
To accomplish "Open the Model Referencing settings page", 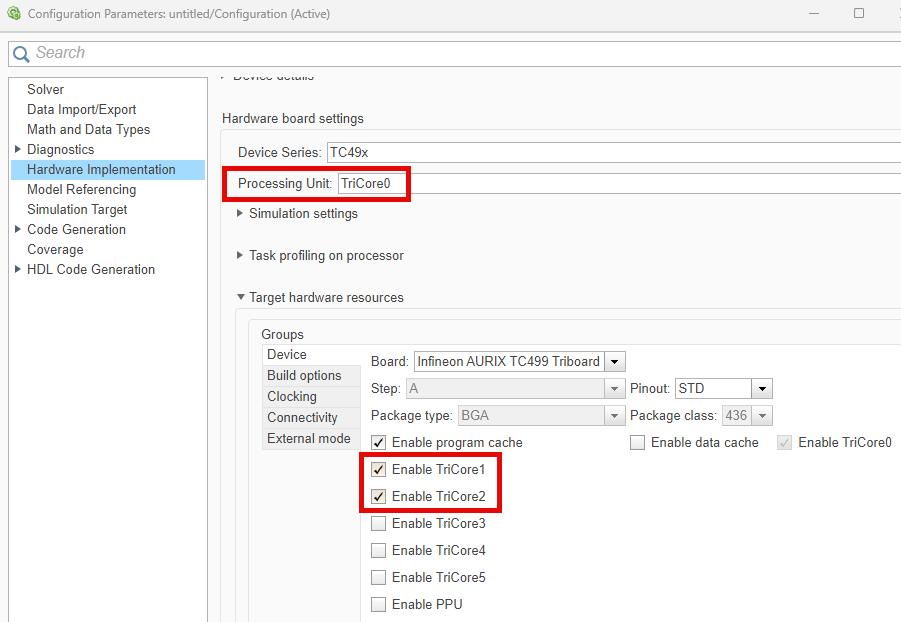I will coord(81,189).
